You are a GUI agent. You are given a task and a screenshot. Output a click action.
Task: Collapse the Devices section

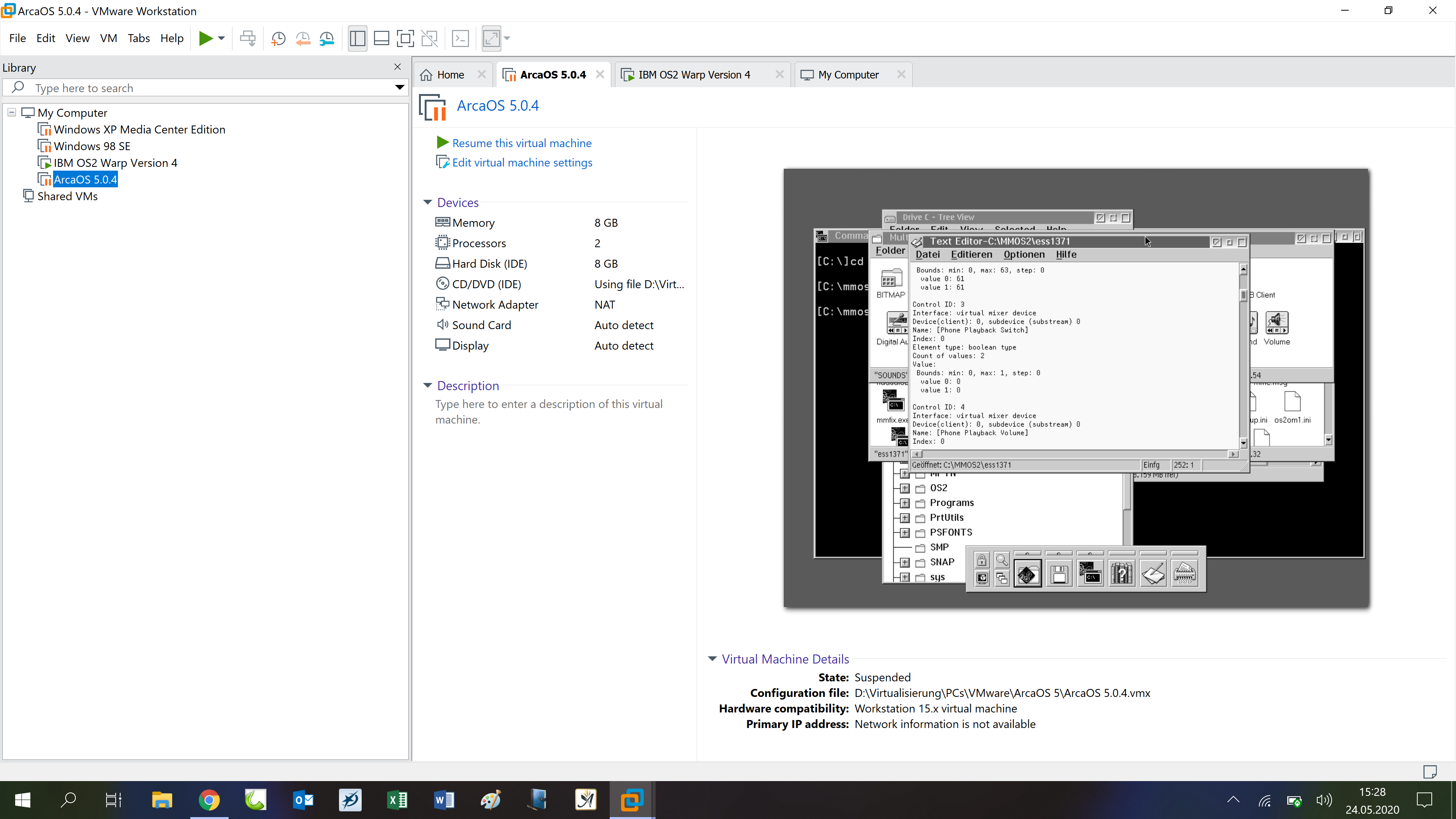(427, 202)
